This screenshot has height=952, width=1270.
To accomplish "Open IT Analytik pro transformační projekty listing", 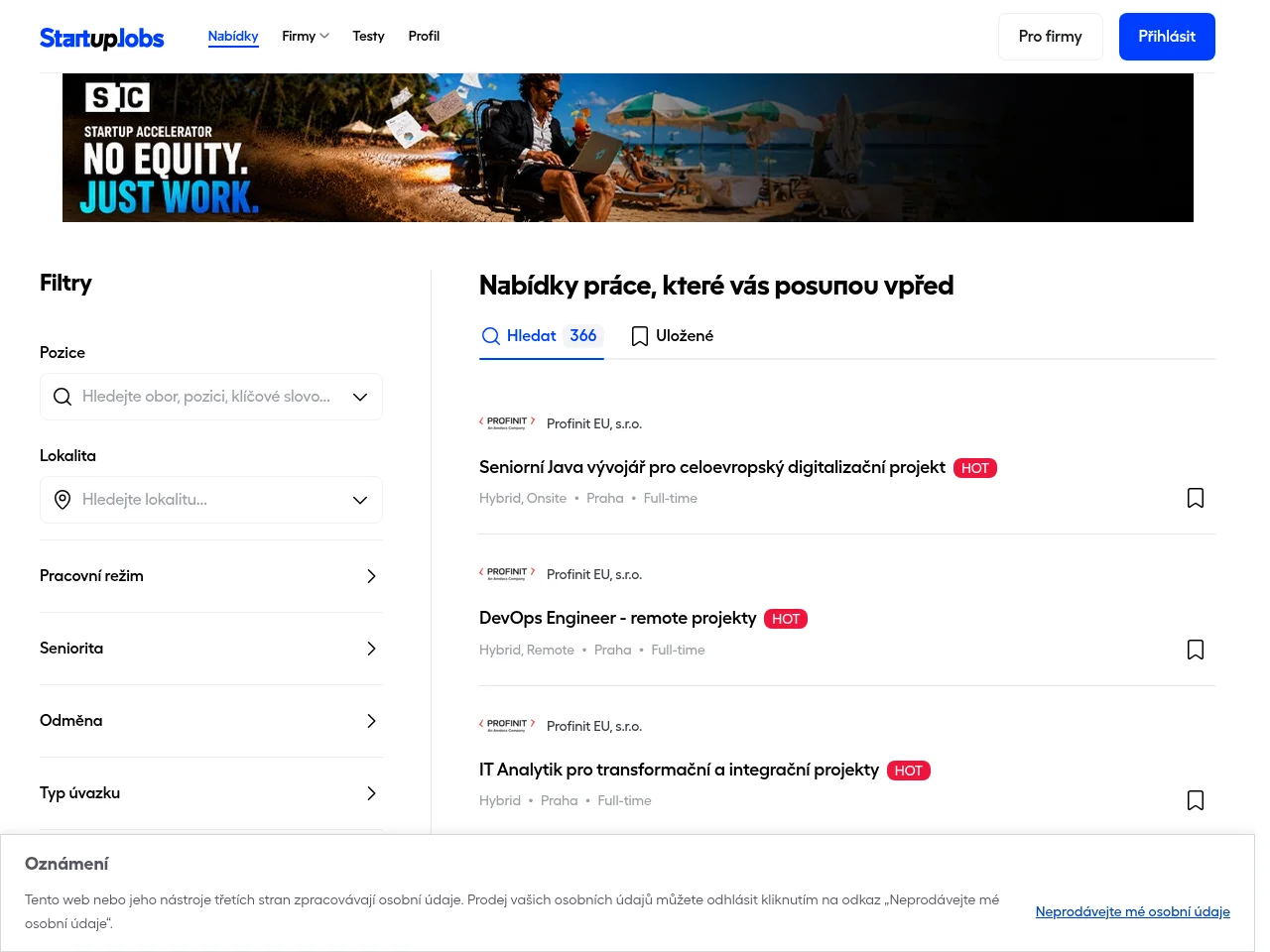I will coord(680,770).
